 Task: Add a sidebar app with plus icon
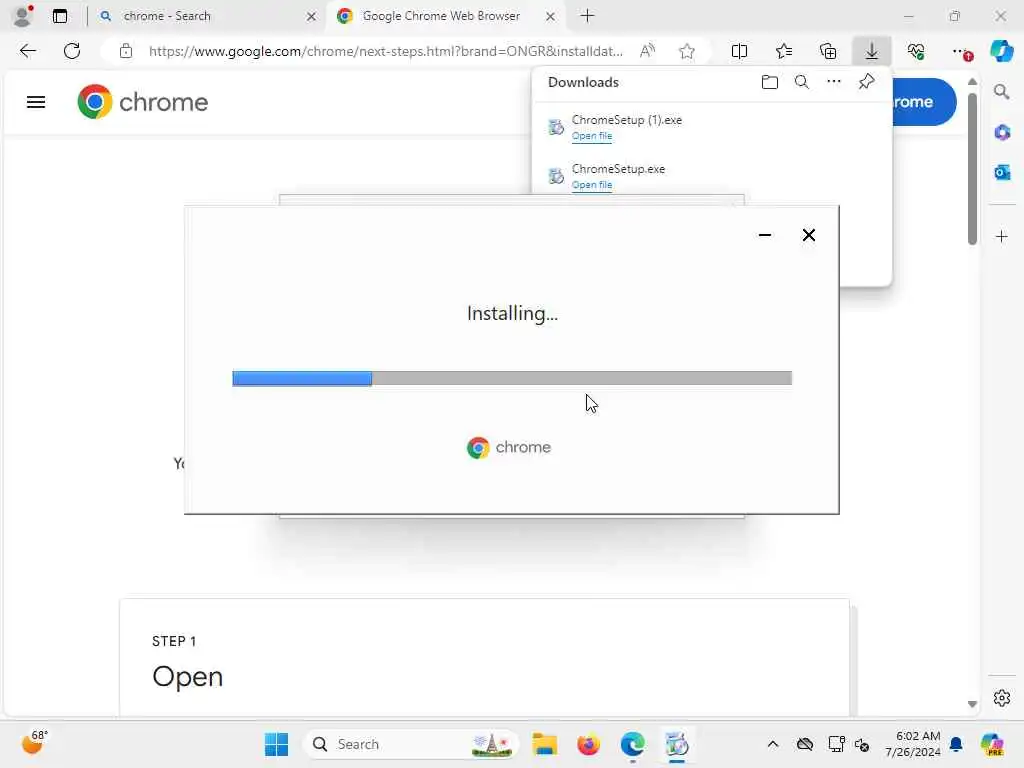click(x=1002, y=236)
